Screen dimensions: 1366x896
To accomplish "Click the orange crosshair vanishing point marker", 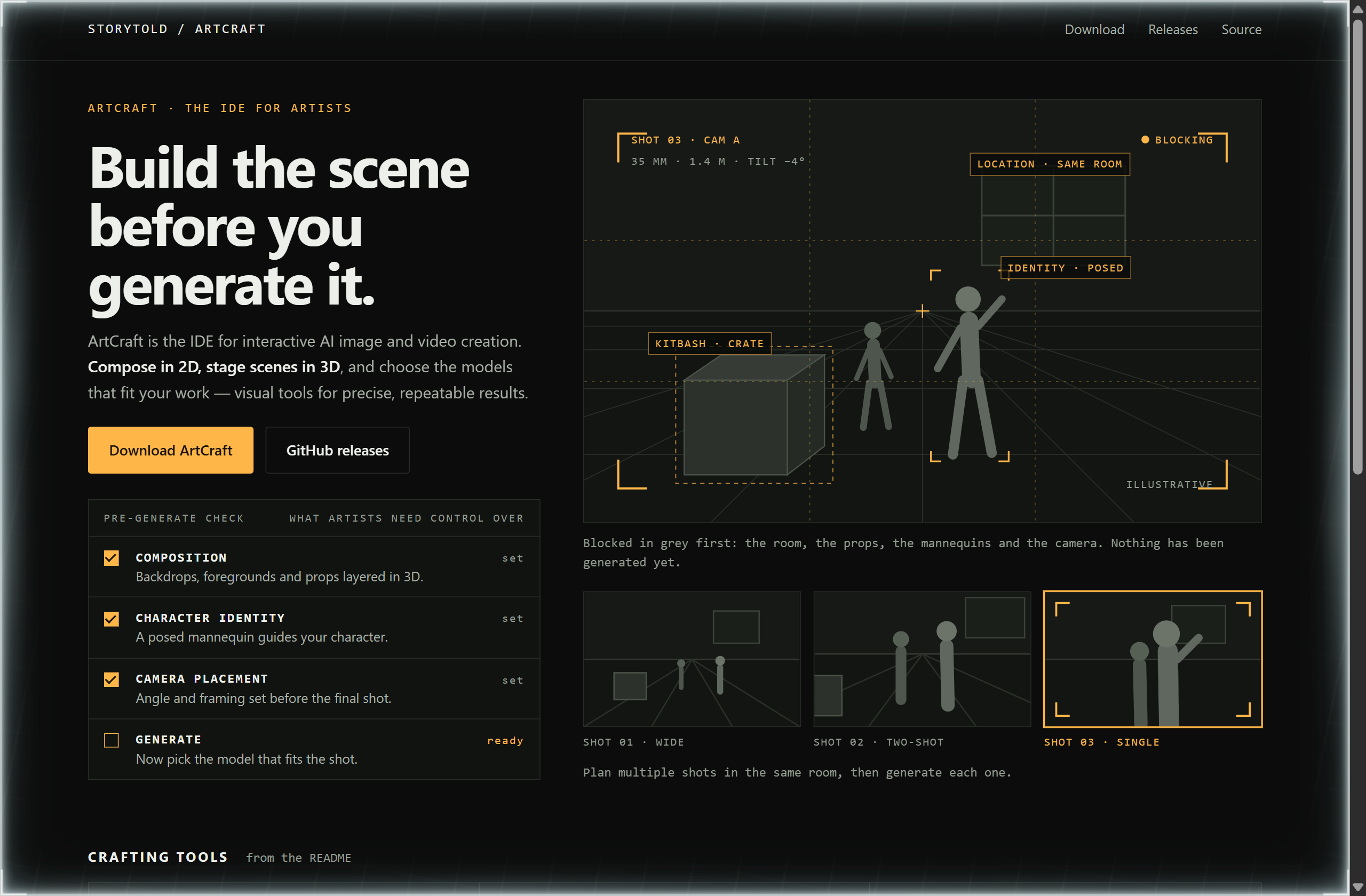I will point(922,311).
